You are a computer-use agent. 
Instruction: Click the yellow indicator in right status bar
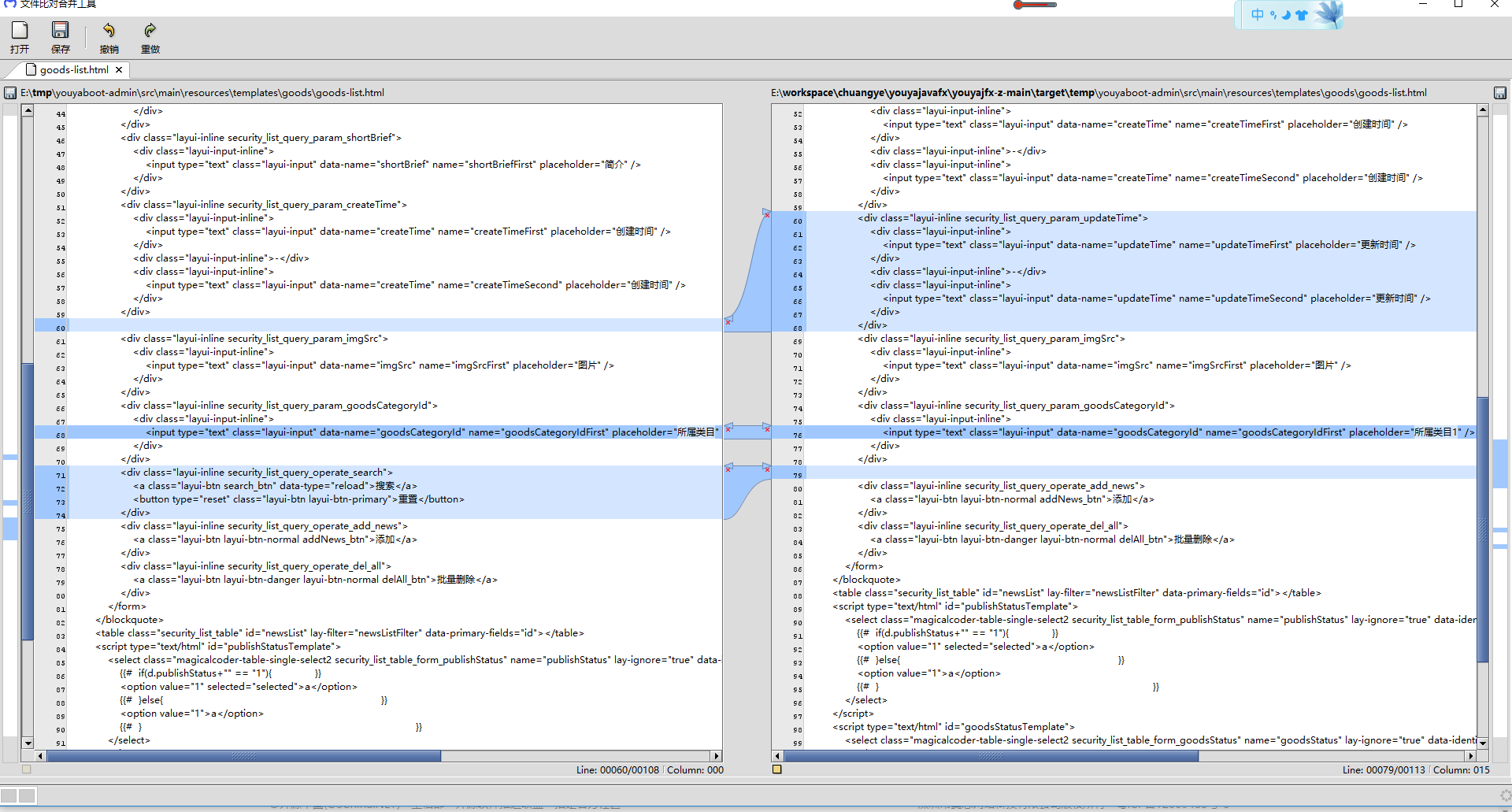point(777,769)
